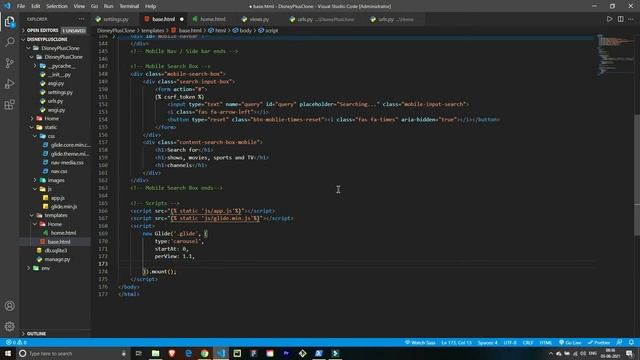This screenshot has height=360, width=640.
Task: Collapse the js folder
Action: (x=49, y=189)
